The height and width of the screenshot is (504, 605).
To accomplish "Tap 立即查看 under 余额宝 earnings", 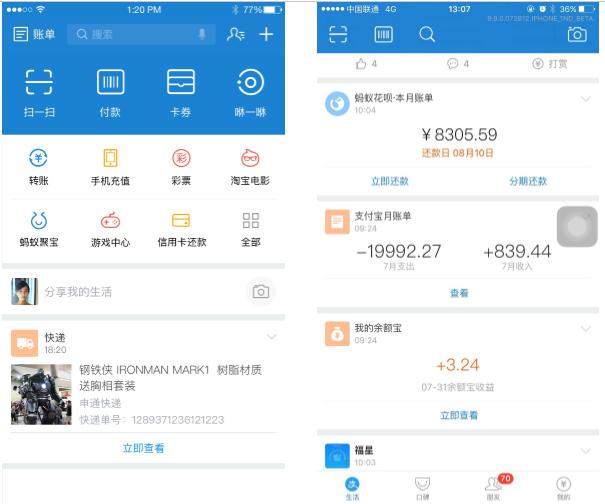I will [x=459, y=415].
